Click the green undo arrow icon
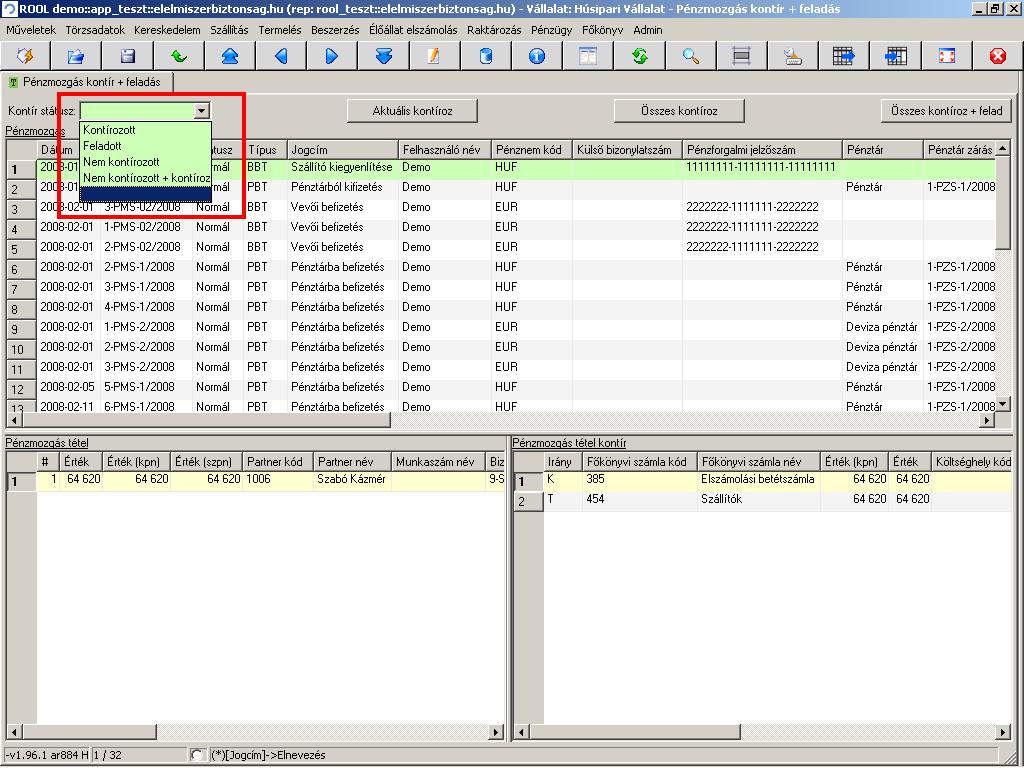This screenshot has width=1024, height=768. pyautogui.click(x=178, y=56)
